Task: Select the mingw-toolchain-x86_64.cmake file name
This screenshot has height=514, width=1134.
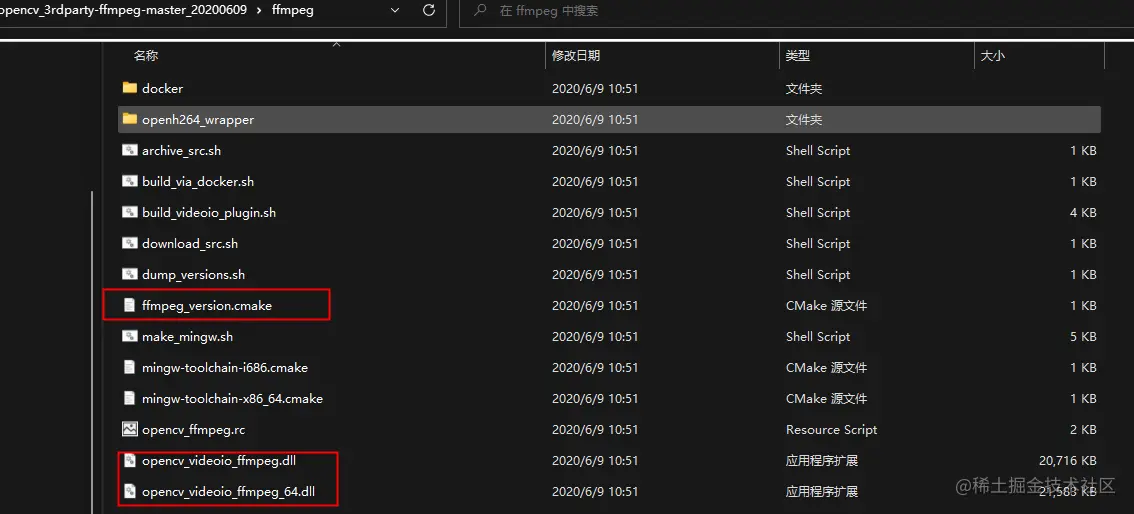Action: (x=233, y=398)
